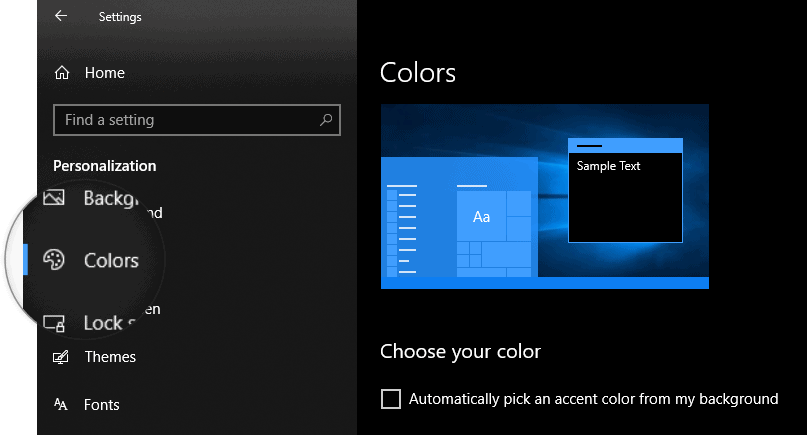Click the back arrow in Settings

[61, 16]
